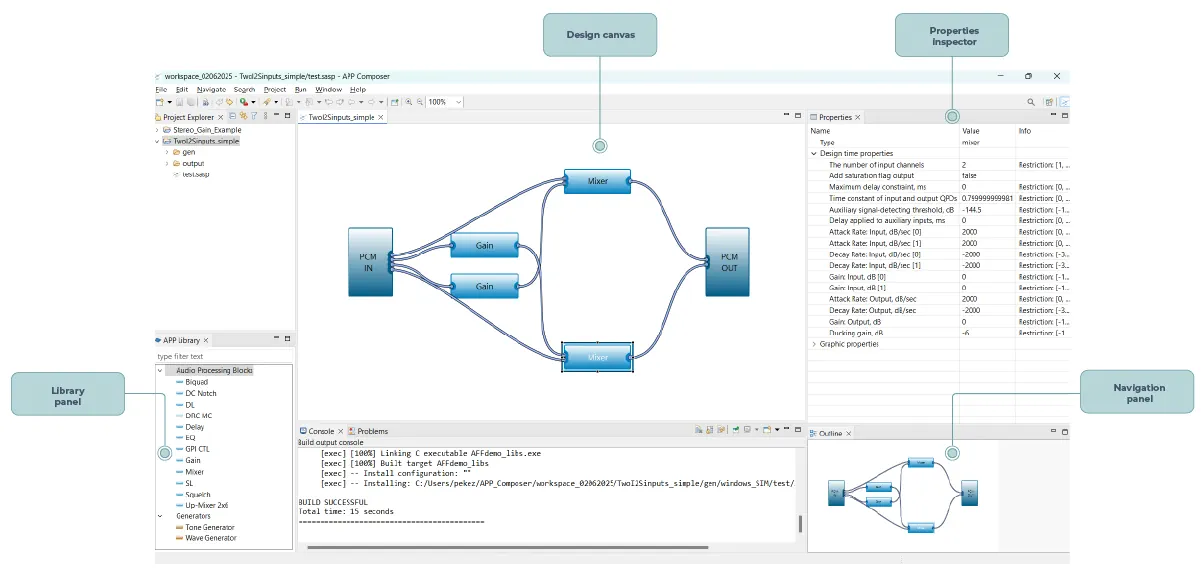Click the search magnifier in top-right toolbar
1201x581 pixels.
pyautogui.click(x=1032, y=102)
